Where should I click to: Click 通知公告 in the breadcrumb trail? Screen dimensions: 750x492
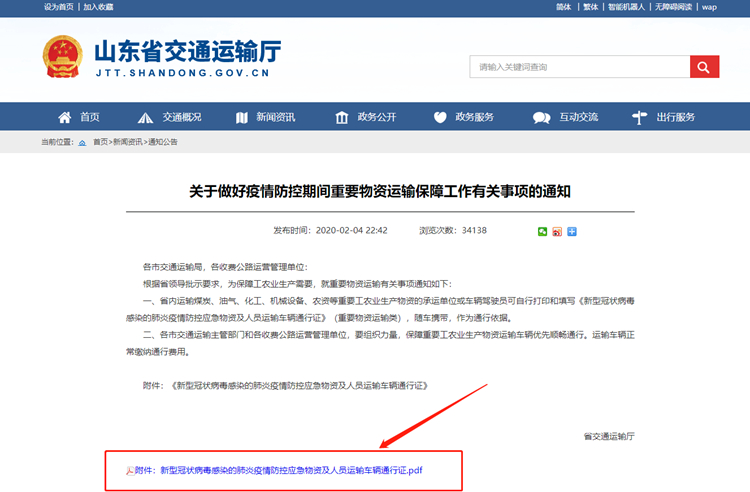click(163, 142)
